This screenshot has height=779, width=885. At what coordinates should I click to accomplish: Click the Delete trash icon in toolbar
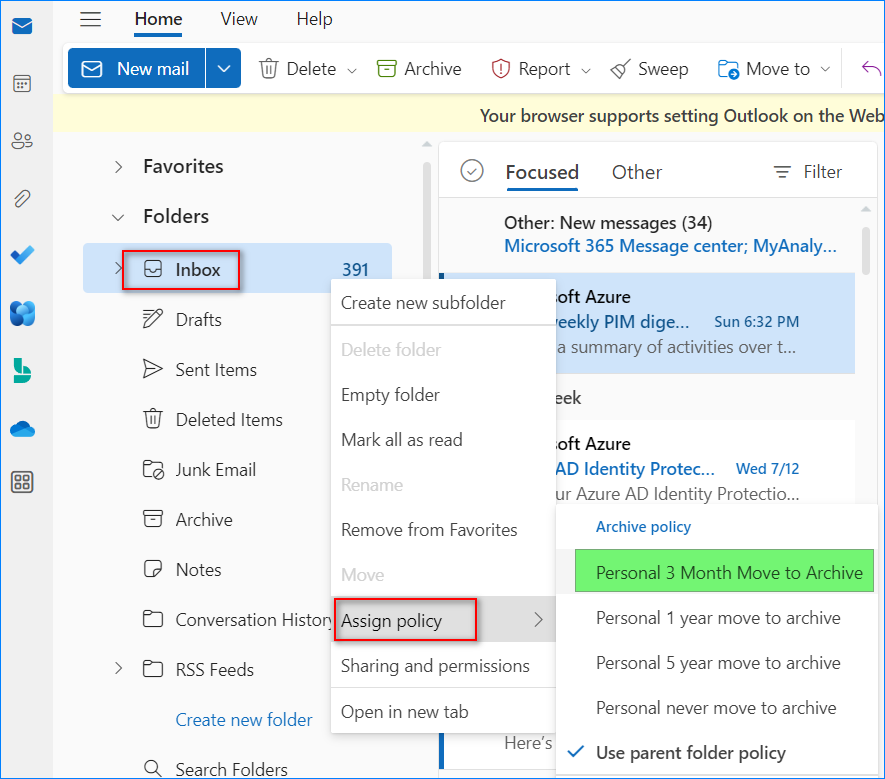click(x=268, y=69)
